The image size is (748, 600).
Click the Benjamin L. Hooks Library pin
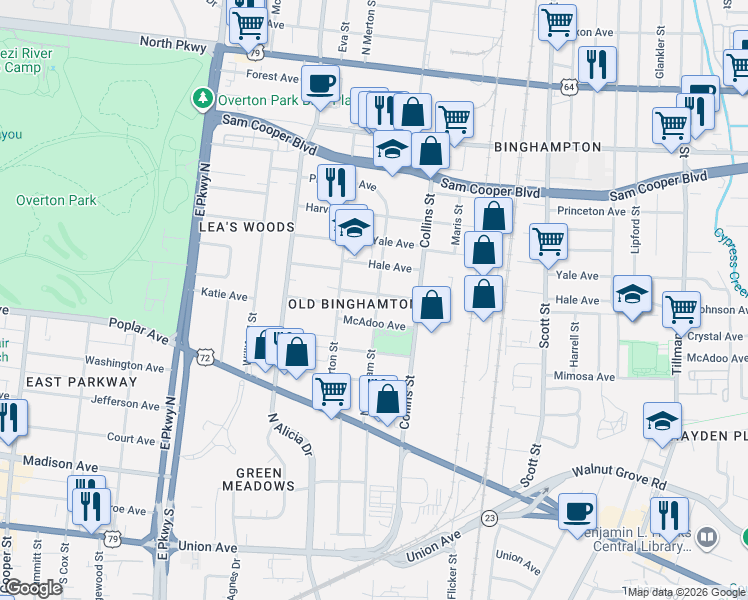pos(707,538)
